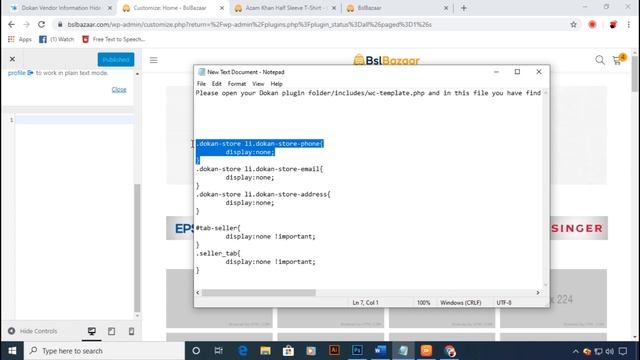Click the Singer brand banner

pos(578,228)
